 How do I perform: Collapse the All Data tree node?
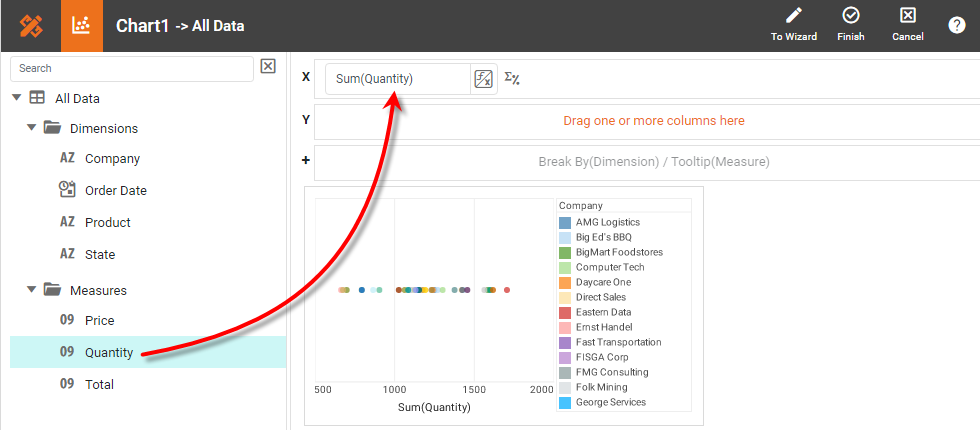pos(16,98)
